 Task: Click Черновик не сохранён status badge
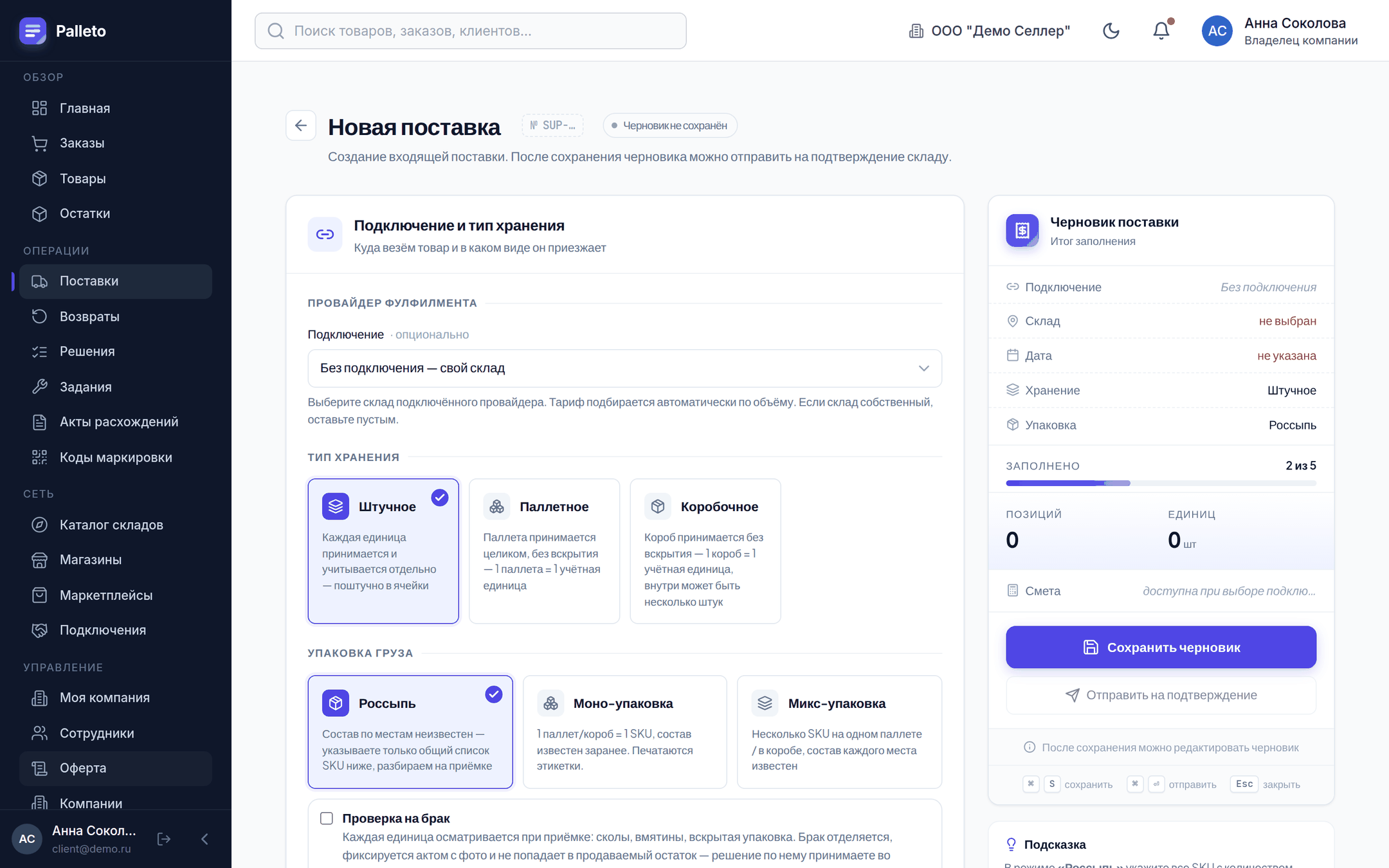[x=669, y=125]
